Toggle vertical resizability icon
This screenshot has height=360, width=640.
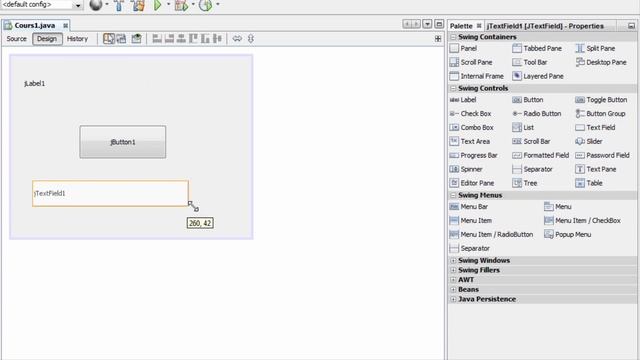(x=251, y=39)
